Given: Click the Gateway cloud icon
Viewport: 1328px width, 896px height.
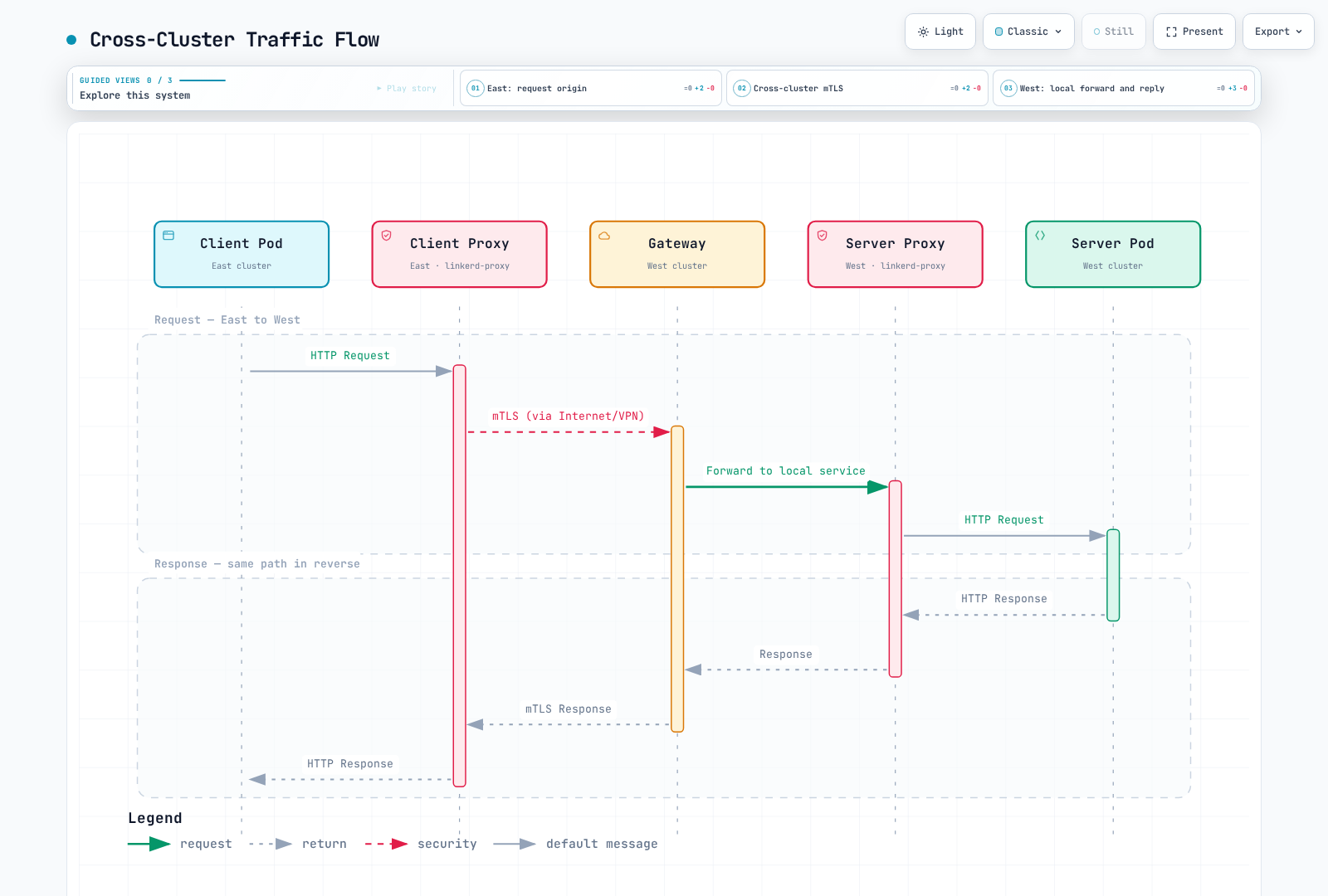Looking at the screenshot, I should [604, 236].
